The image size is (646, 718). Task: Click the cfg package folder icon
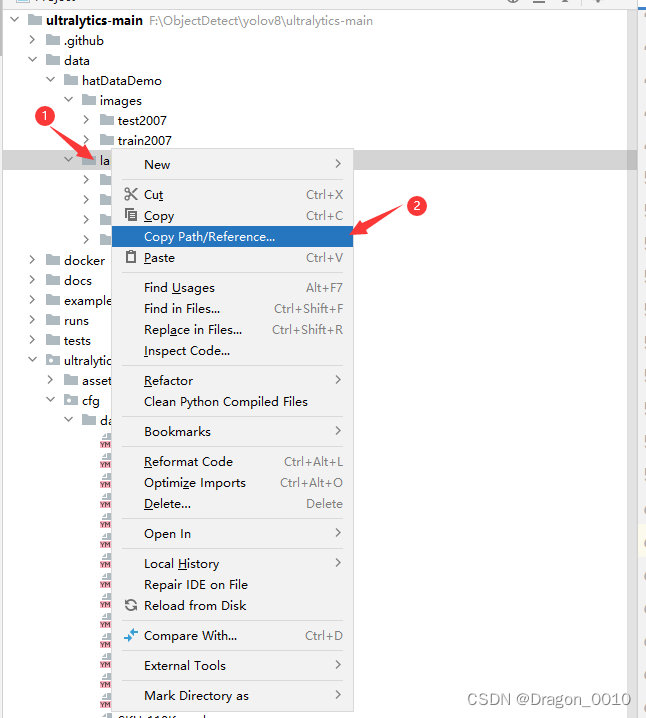(71, 400)
